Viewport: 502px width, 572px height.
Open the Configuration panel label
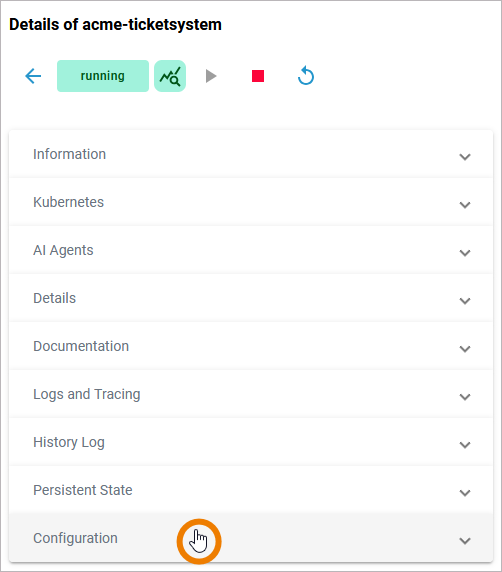[76, 538]
